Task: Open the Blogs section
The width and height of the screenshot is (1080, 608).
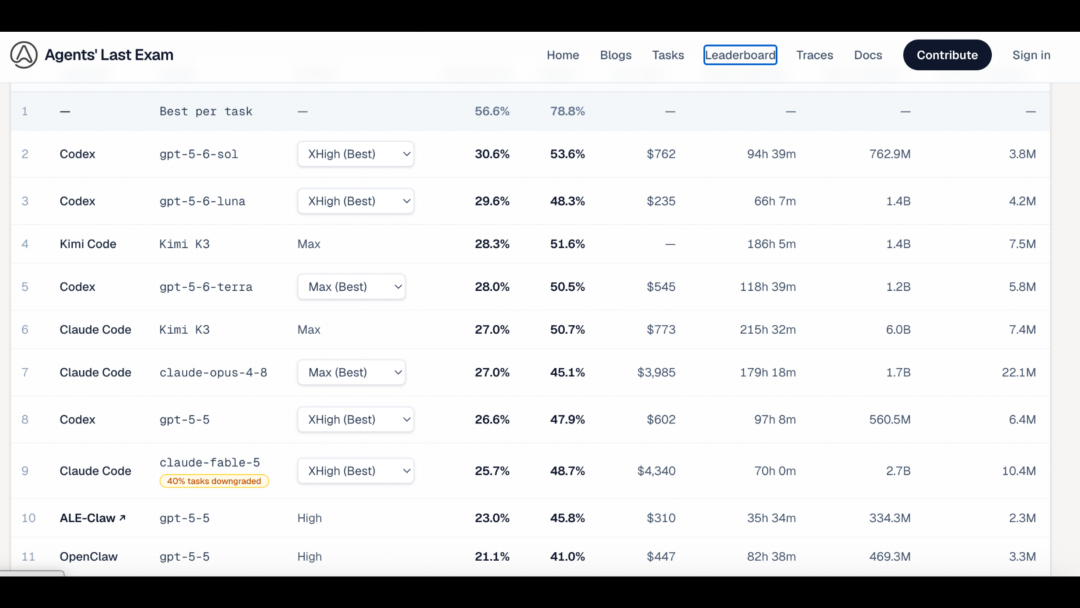Action: click(x=616, y=55)
